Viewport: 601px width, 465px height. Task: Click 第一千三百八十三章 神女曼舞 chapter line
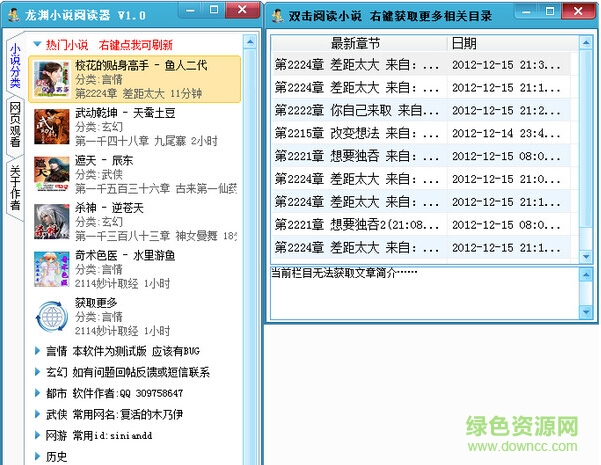pyautogui.click(x=156, y=236)
